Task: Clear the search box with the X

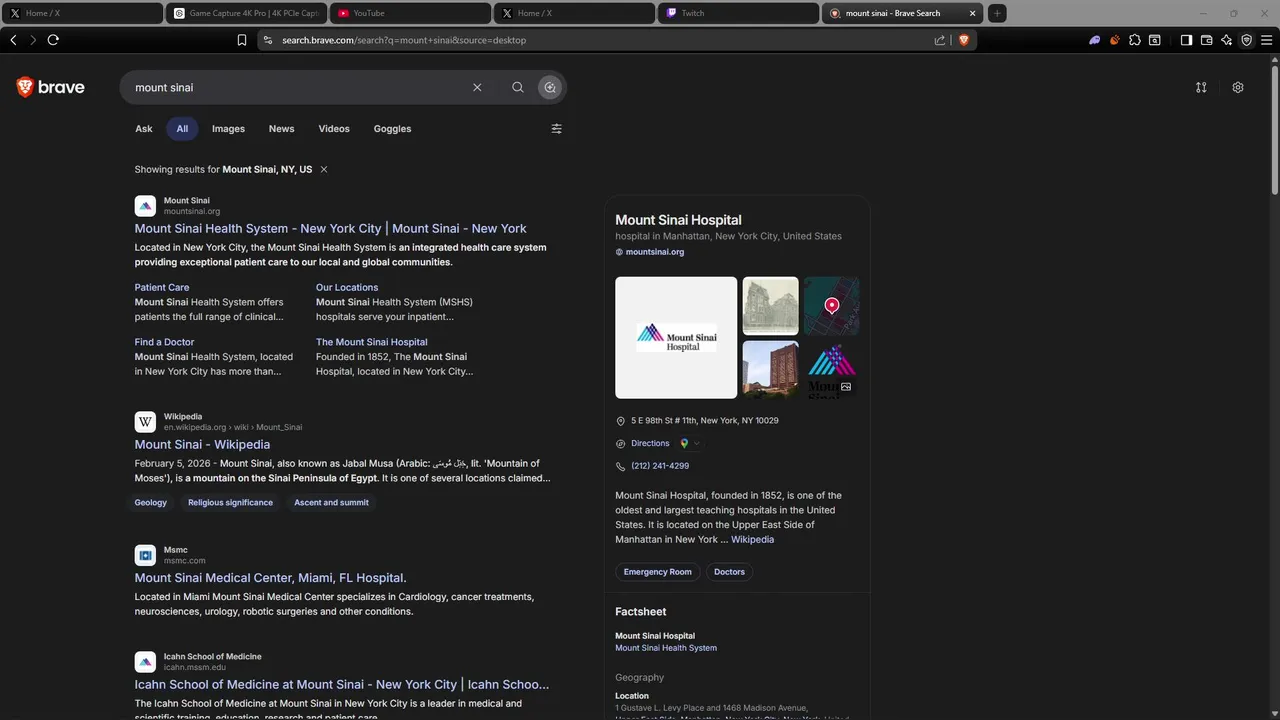Action: [x=477, y=87]
